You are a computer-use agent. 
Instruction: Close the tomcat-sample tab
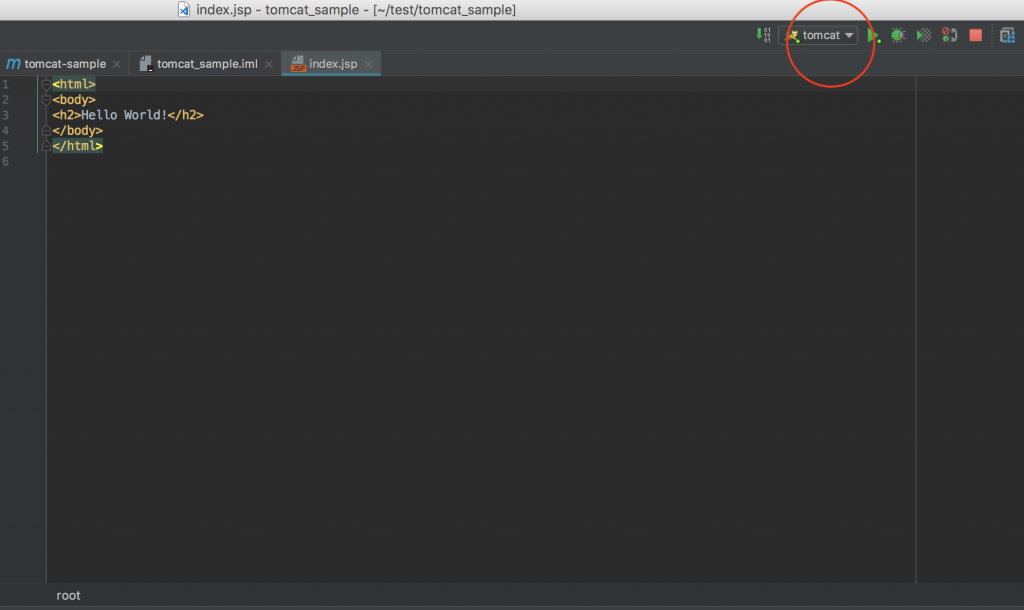[117, 64]
